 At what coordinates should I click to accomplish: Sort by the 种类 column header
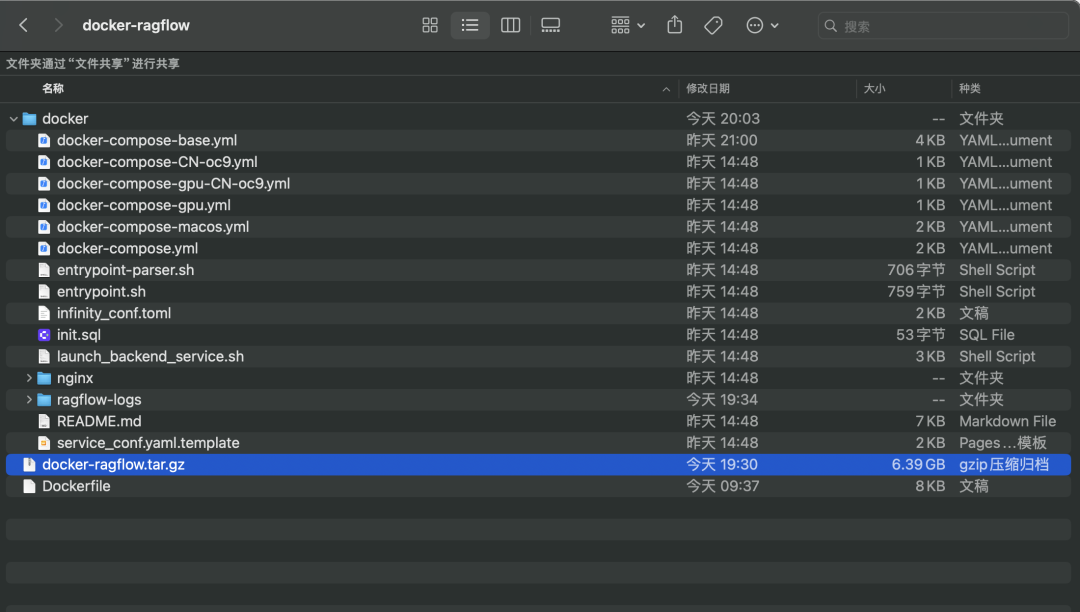pyautogui.click(x=970, y=88)
